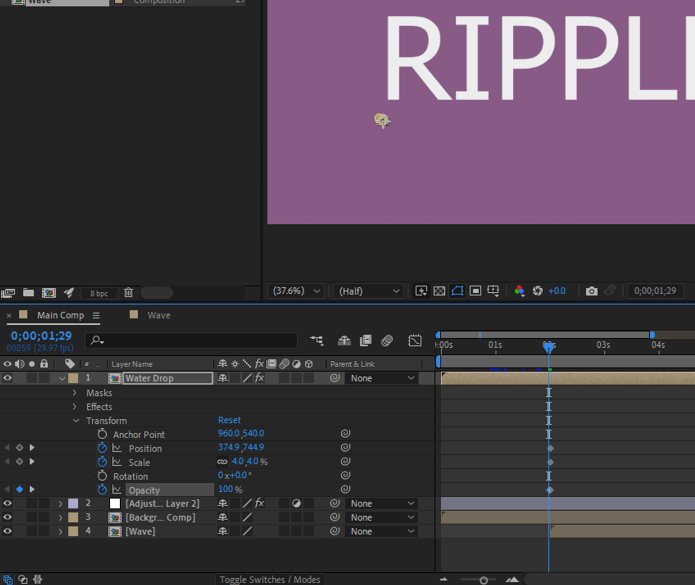
Task: Toggle visibility of the Wave layer
Action: (7, 531)
